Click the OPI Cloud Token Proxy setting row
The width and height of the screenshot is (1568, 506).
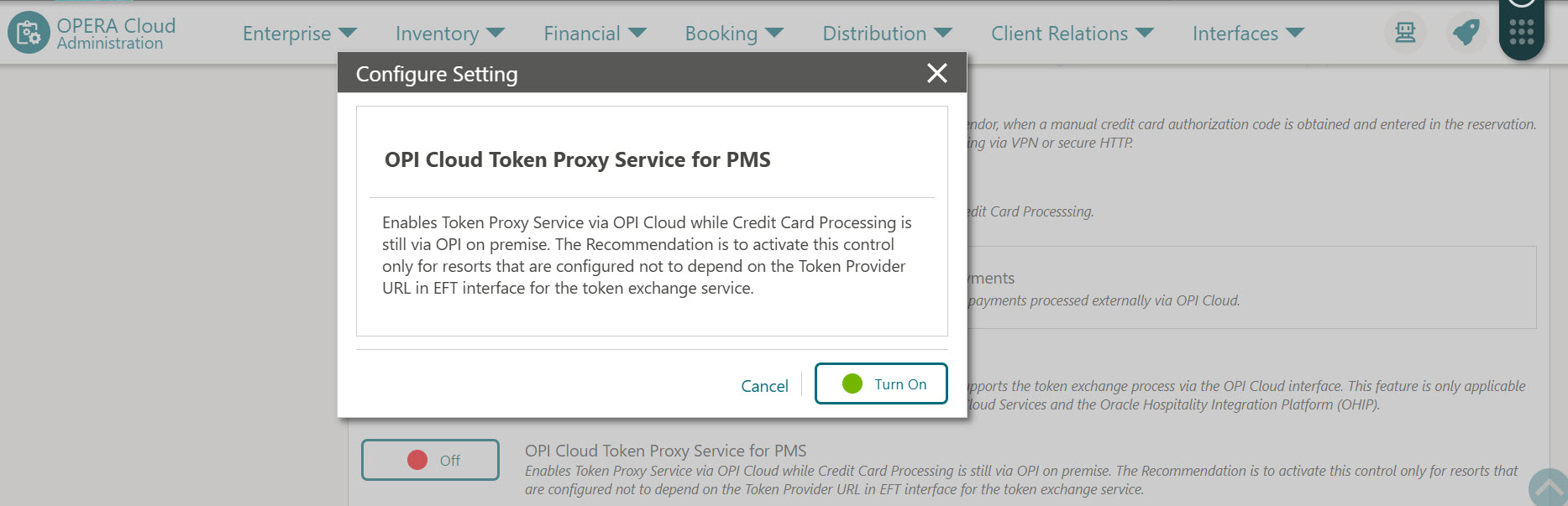click(x=664, y=451)
